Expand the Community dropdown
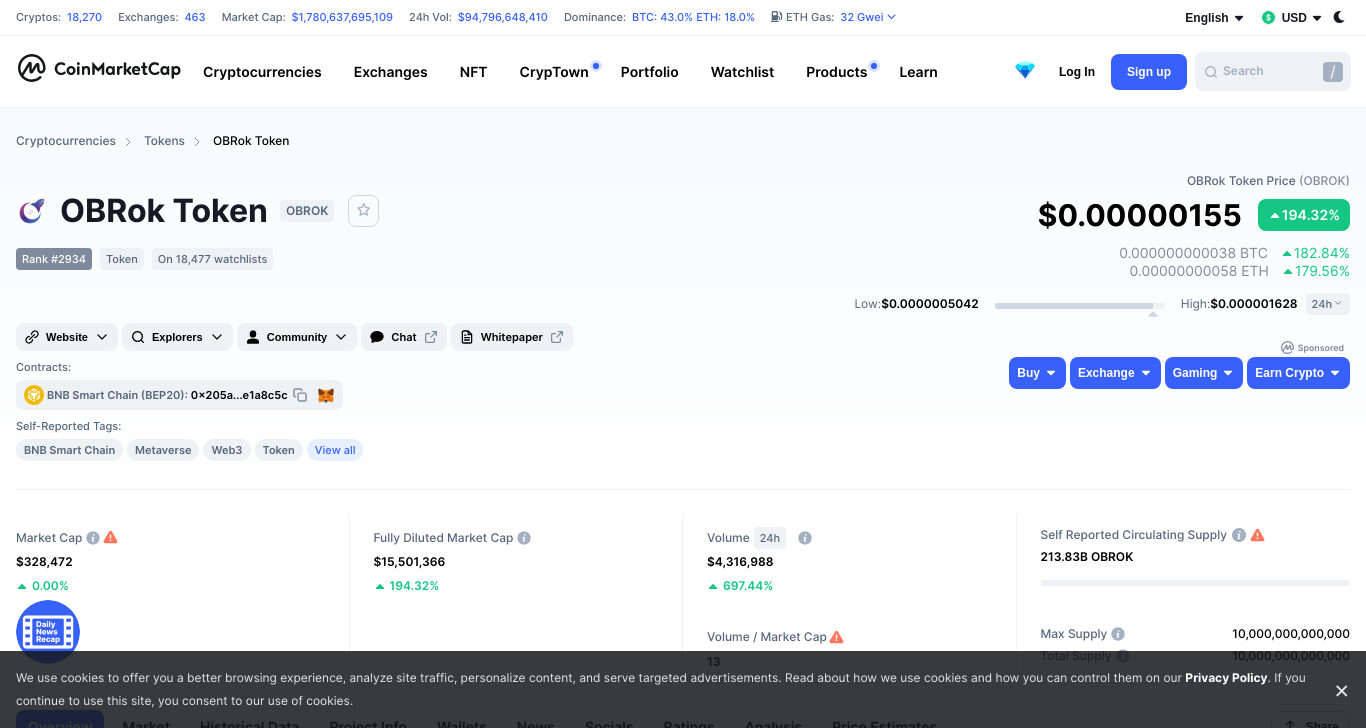1366x728 pixels. (297, 337)
